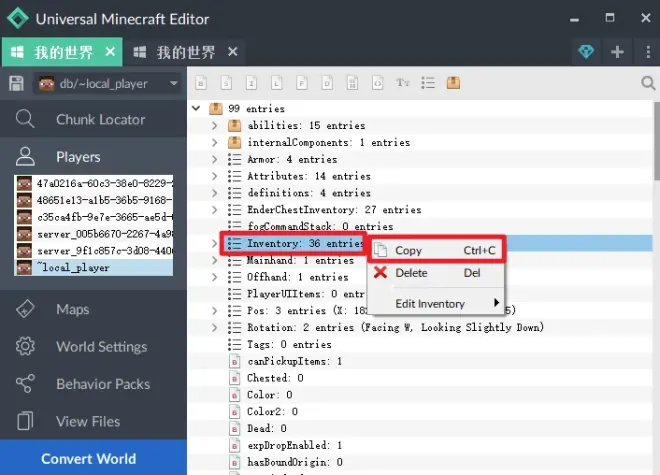Click the save floppy disk icon
660x475 pixels.
click(16, 83)
